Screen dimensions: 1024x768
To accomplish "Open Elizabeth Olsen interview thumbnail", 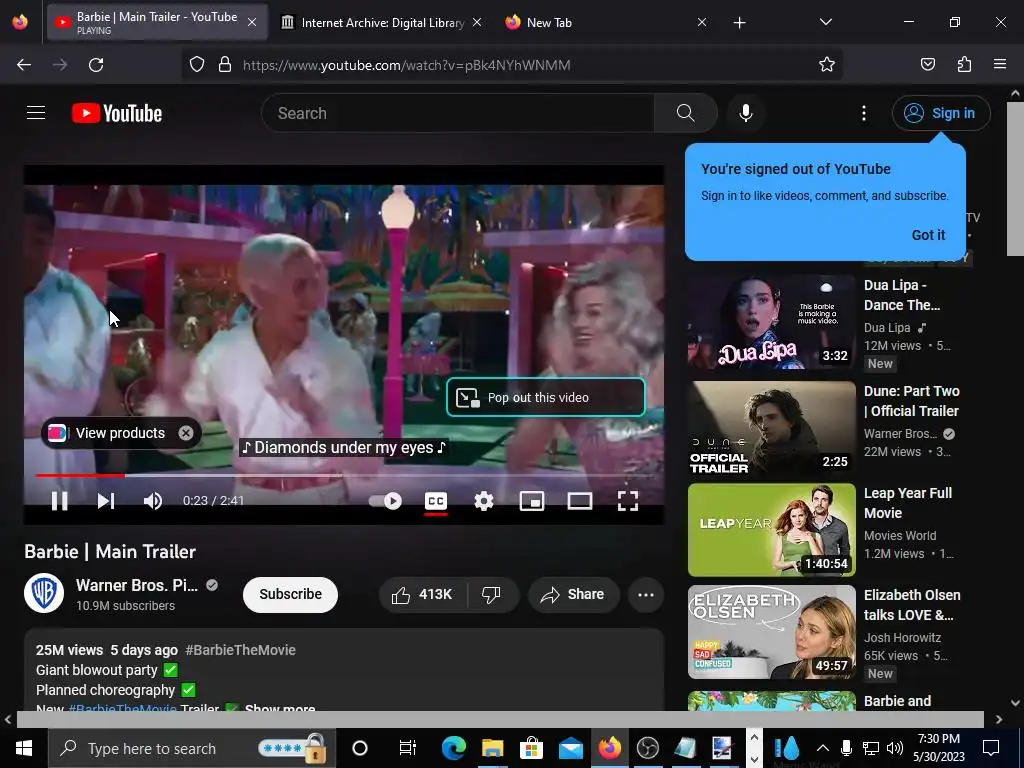I will 771,632.
